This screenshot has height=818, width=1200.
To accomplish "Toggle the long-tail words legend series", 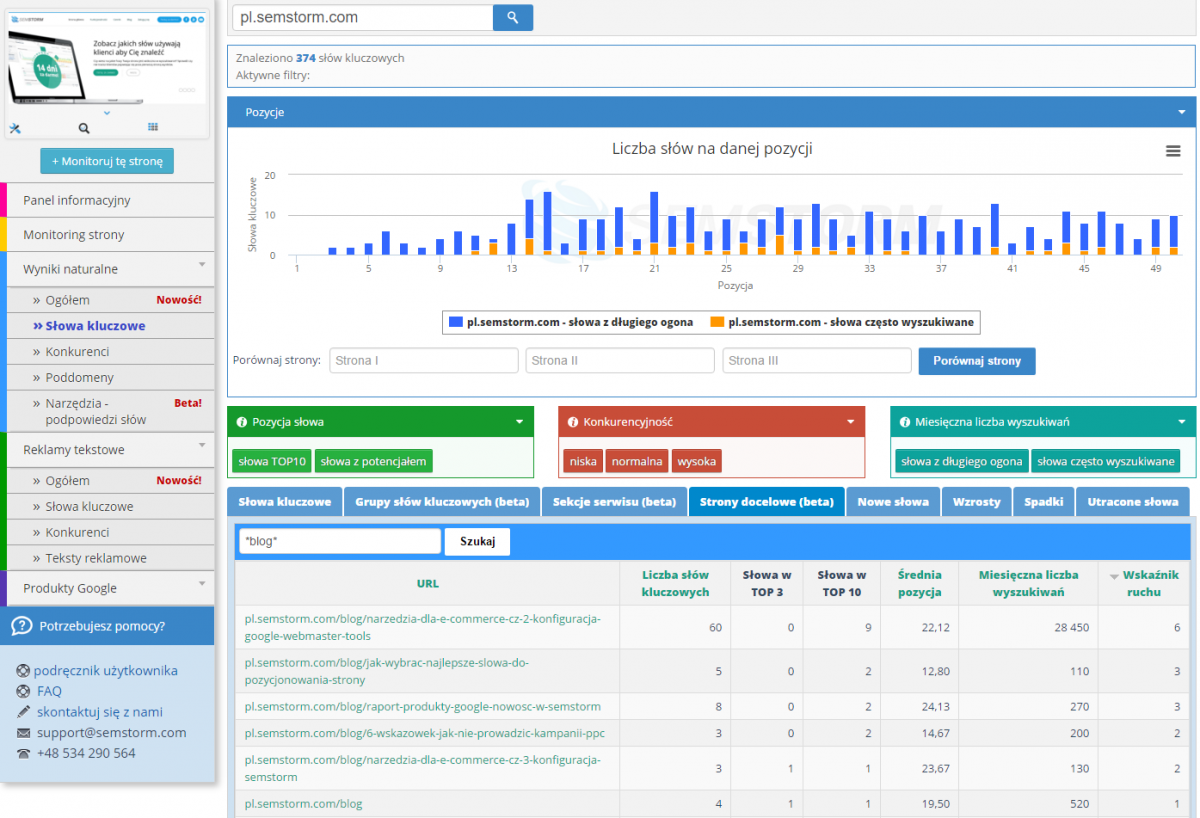I will click(571, 322).
